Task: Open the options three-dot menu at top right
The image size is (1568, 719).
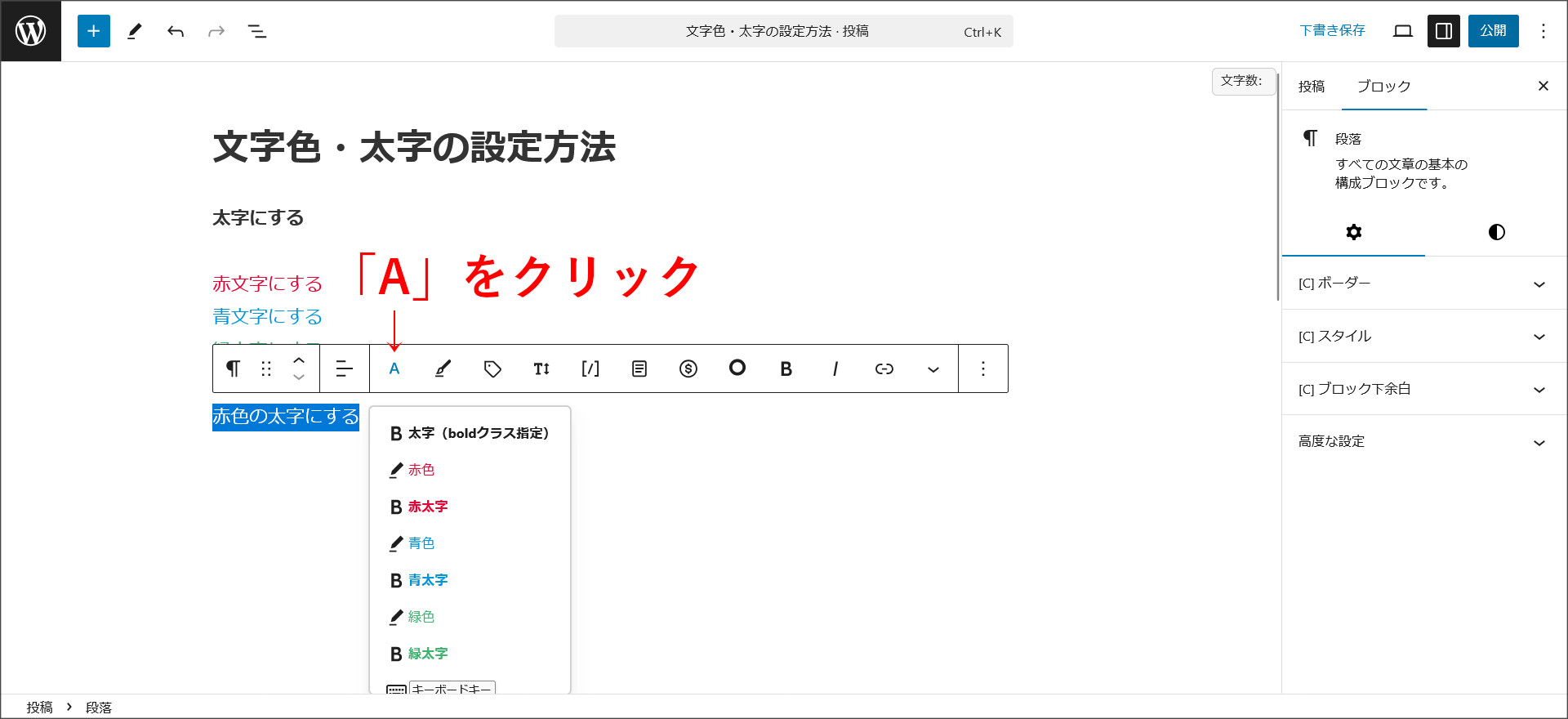Action: pos(1543,31)
